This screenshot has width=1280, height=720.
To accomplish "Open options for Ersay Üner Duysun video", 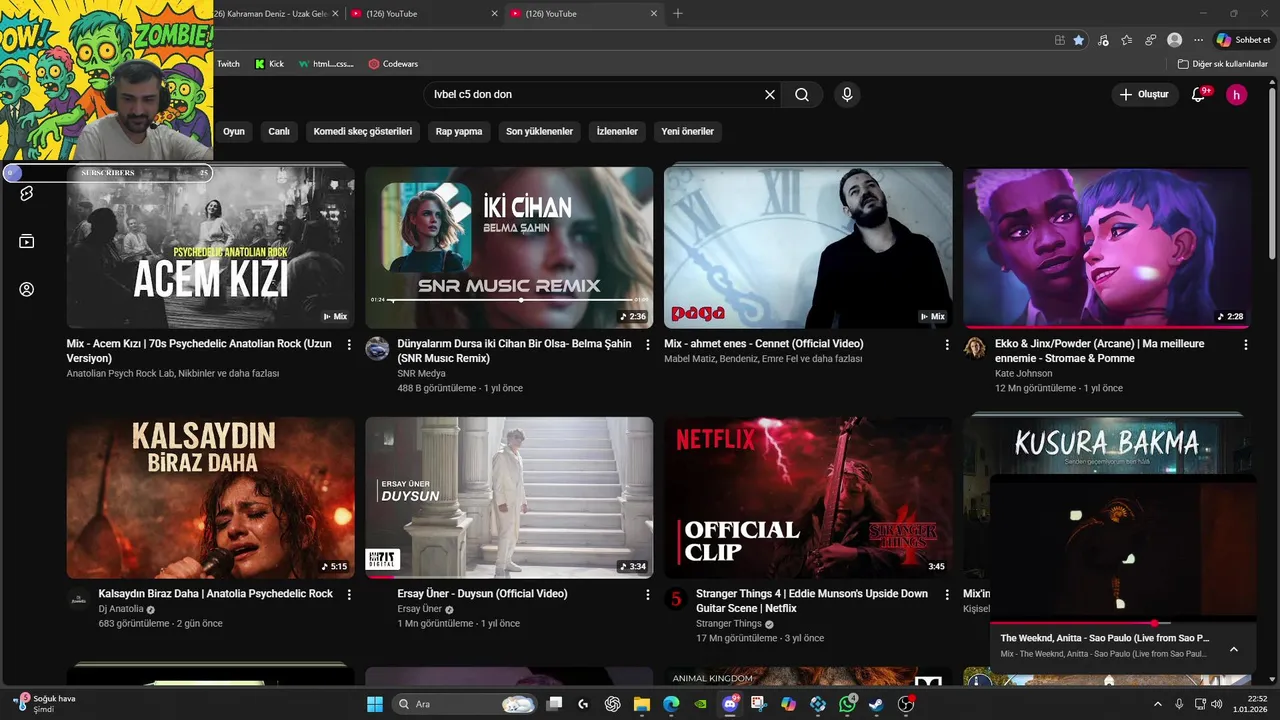I will (x=648, y=594).
